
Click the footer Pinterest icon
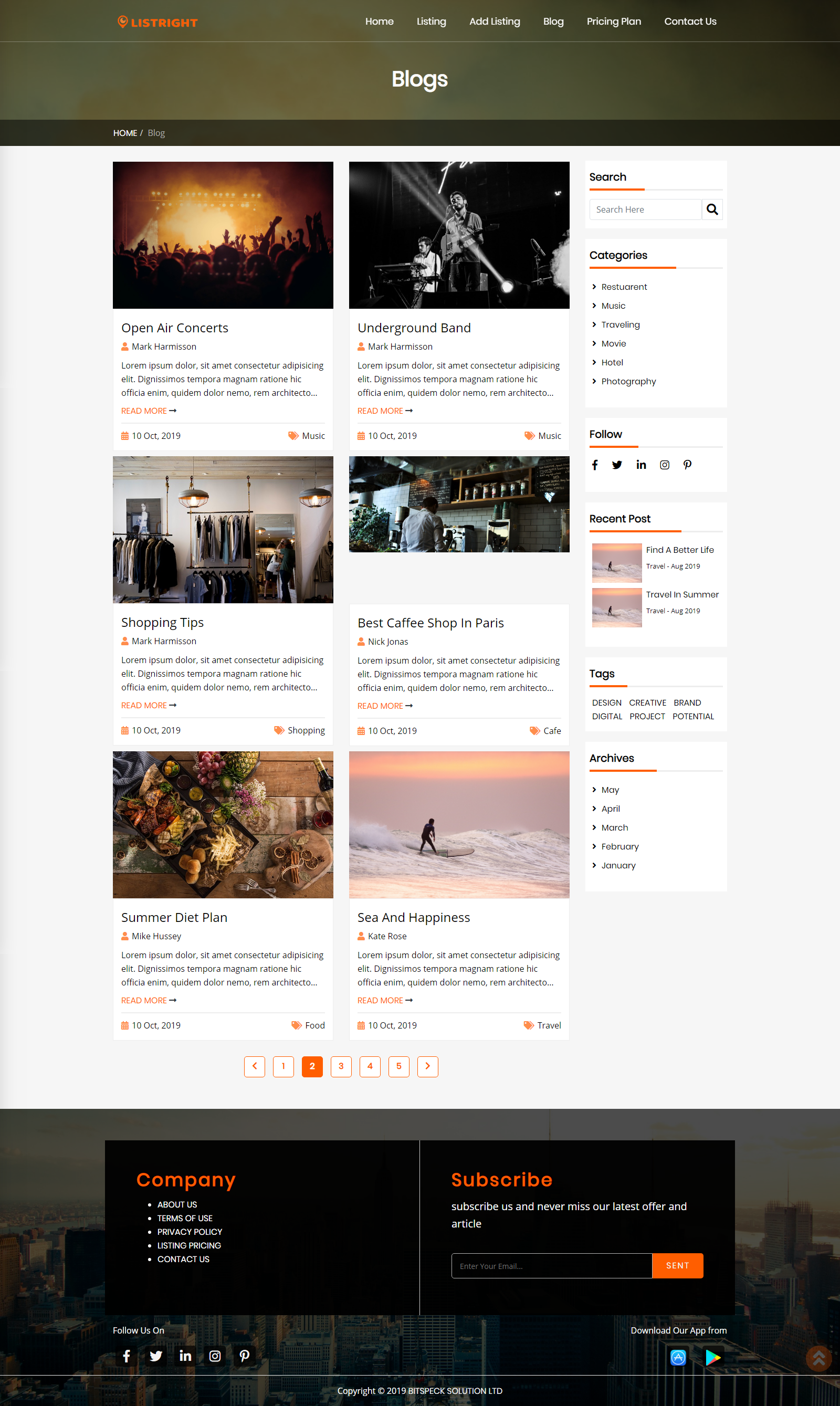pos(244,1356)
